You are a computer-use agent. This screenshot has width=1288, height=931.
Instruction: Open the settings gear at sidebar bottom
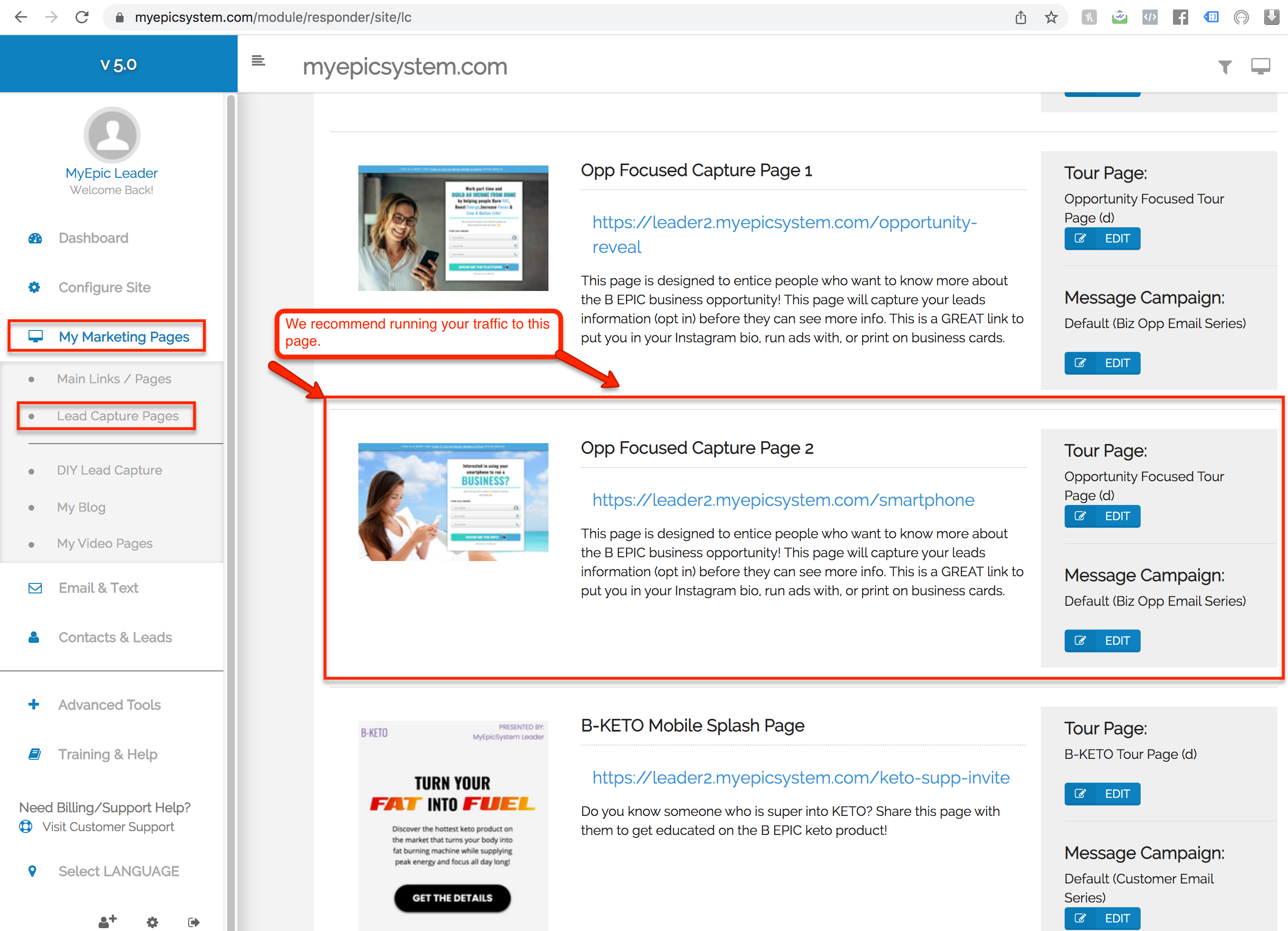[x=152, y=922]
